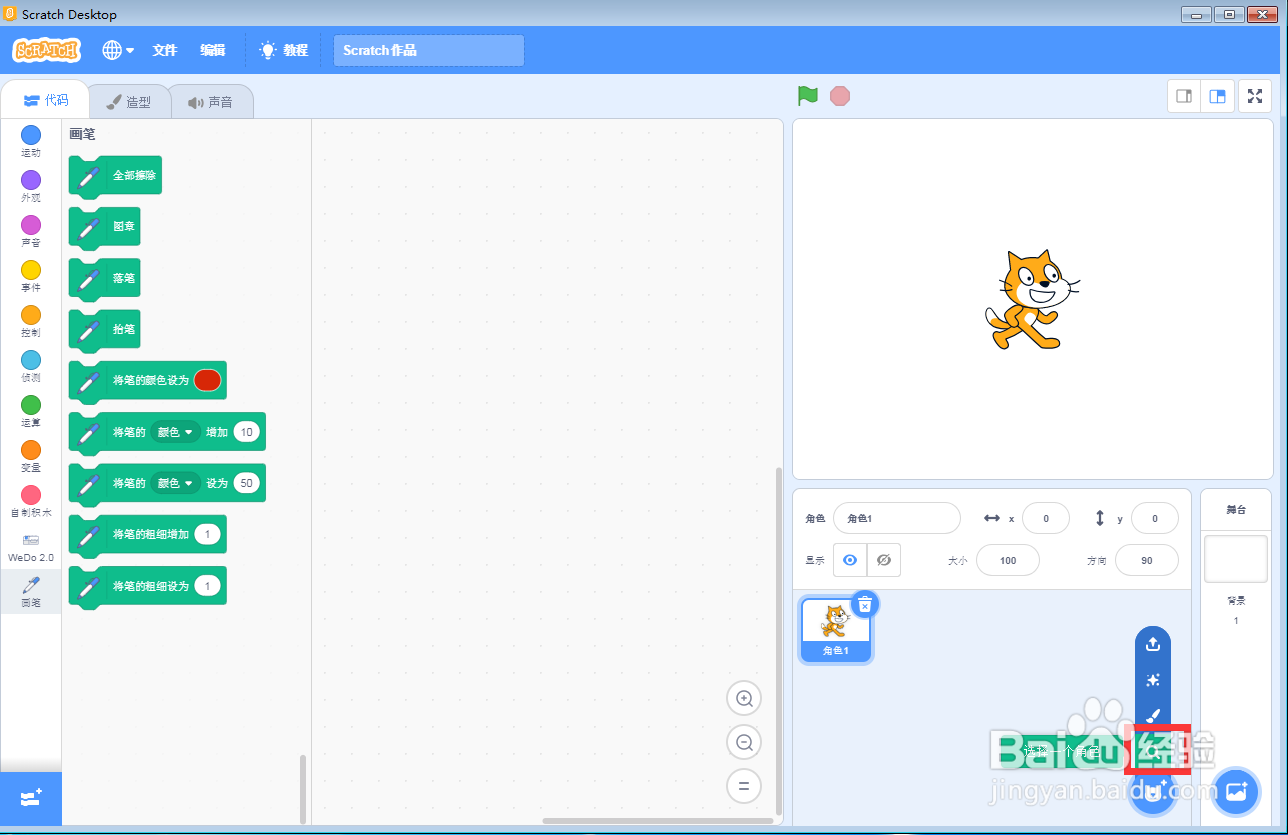This screenshot has height=835, width=1288.
Task: Switch stage to fullscreen mode
Action: (x=1255, y=95)
